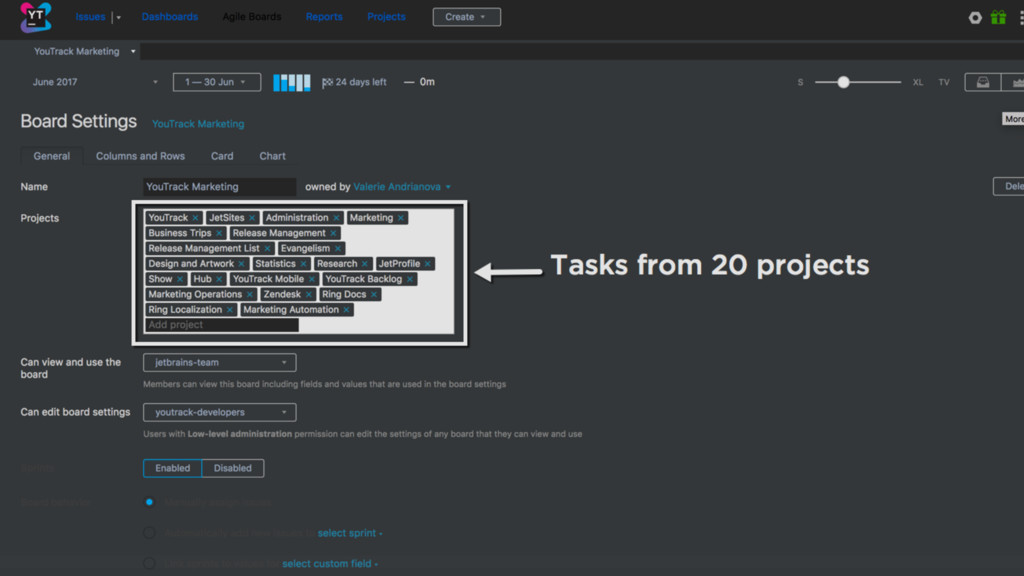The width and height of the screenshot is (1024, 576).
Task: Remove the Zendesk project tag
Action: [309, 295]
